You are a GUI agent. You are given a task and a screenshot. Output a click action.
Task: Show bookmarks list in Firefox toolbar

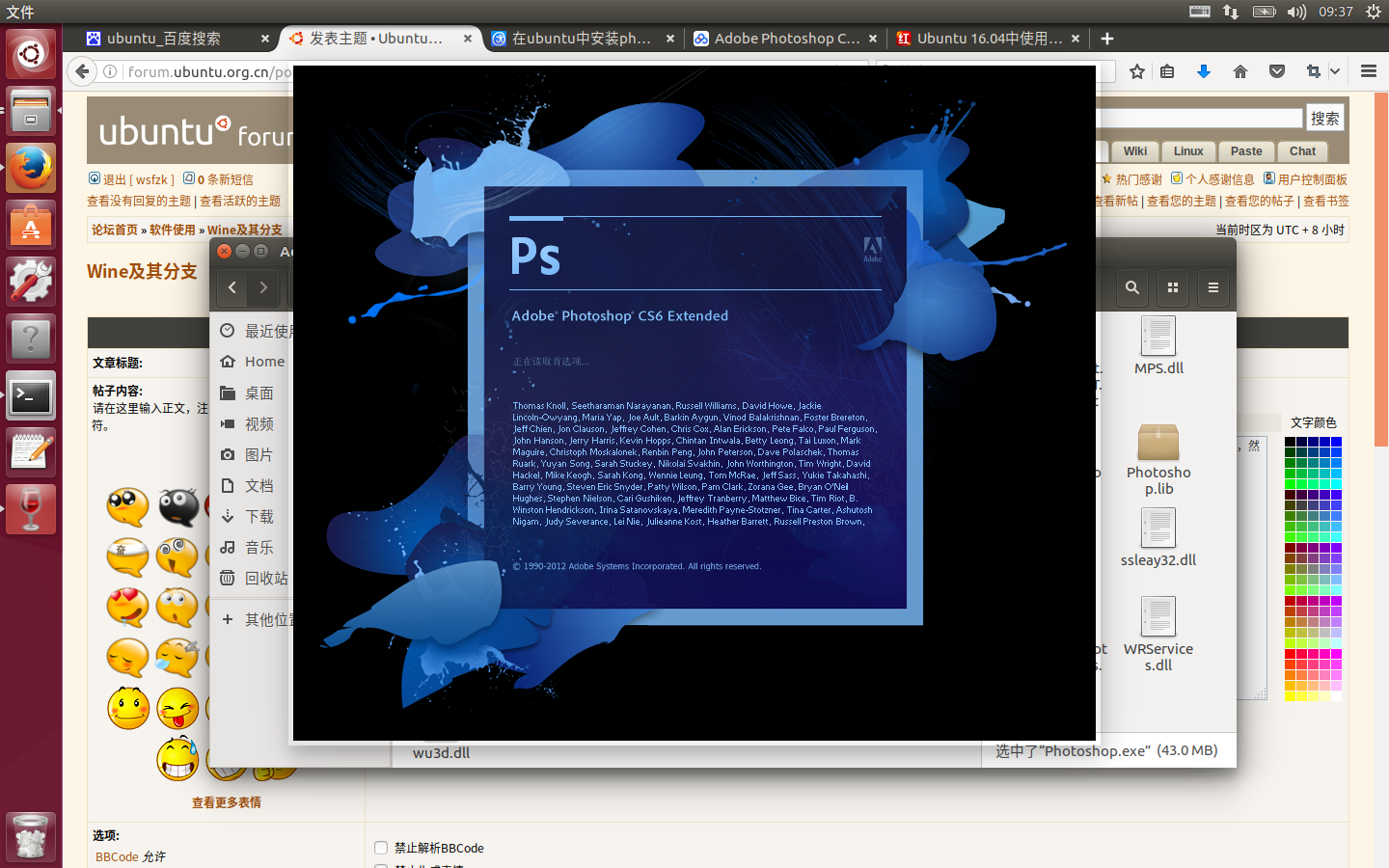1167,71
